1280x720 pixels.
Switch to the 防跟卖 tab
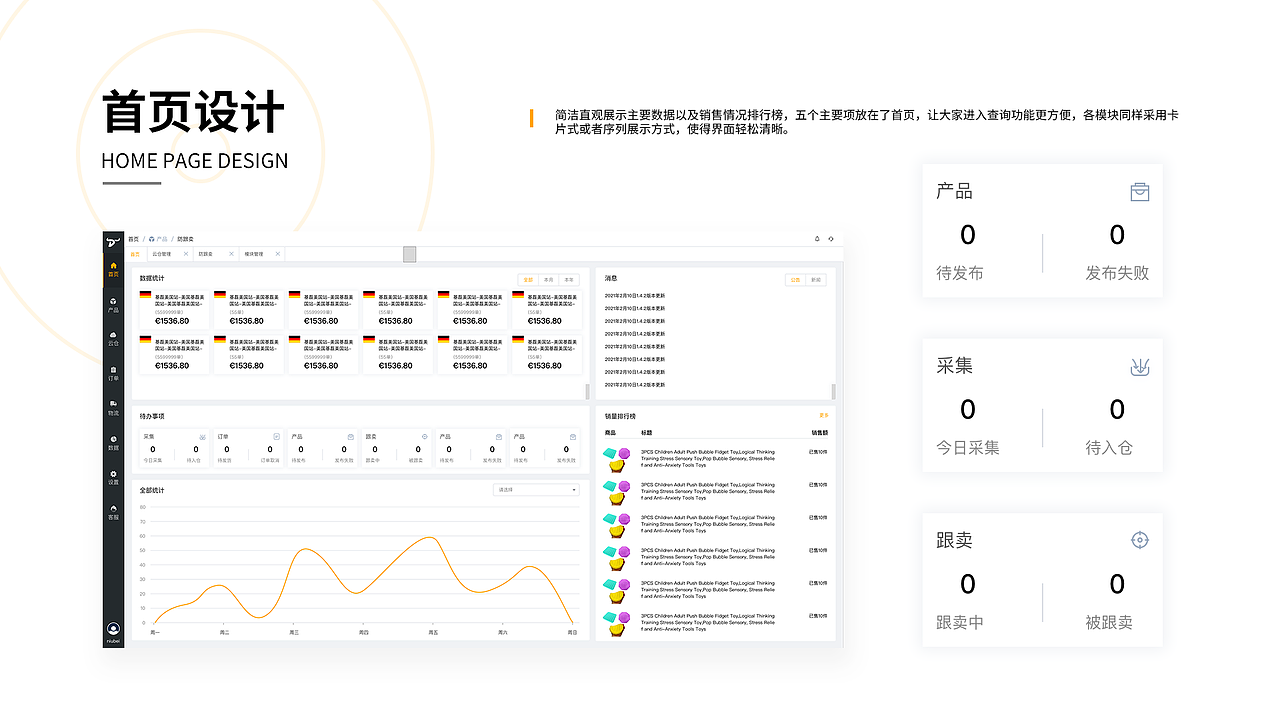coord(215,254)
